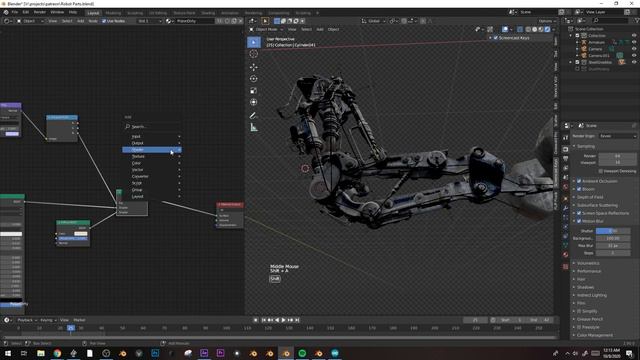The height and width of the screenshot is (360, 640).
Task: Select the Move tool in viewport
Action: point(253,67)
